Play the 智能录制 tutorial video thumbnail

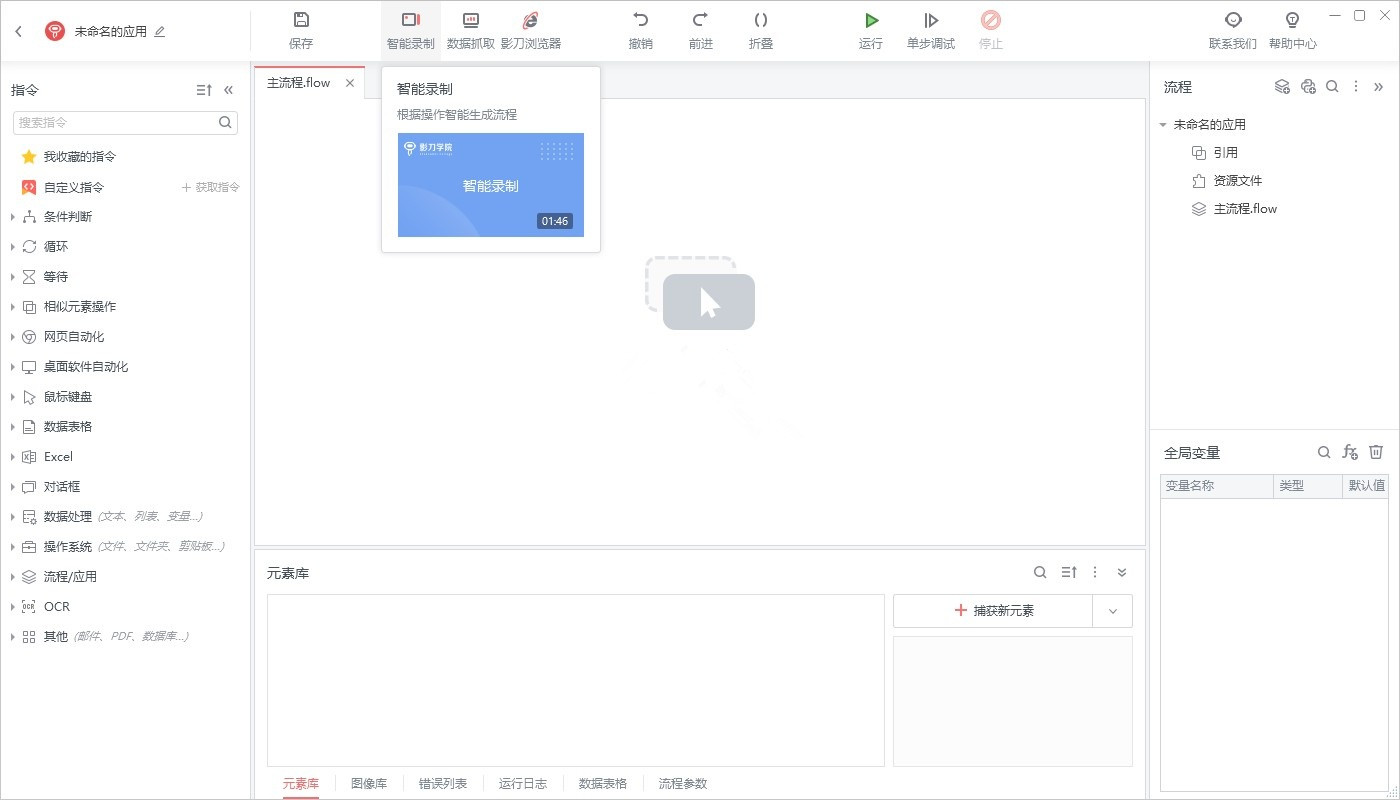click(491, 185)
